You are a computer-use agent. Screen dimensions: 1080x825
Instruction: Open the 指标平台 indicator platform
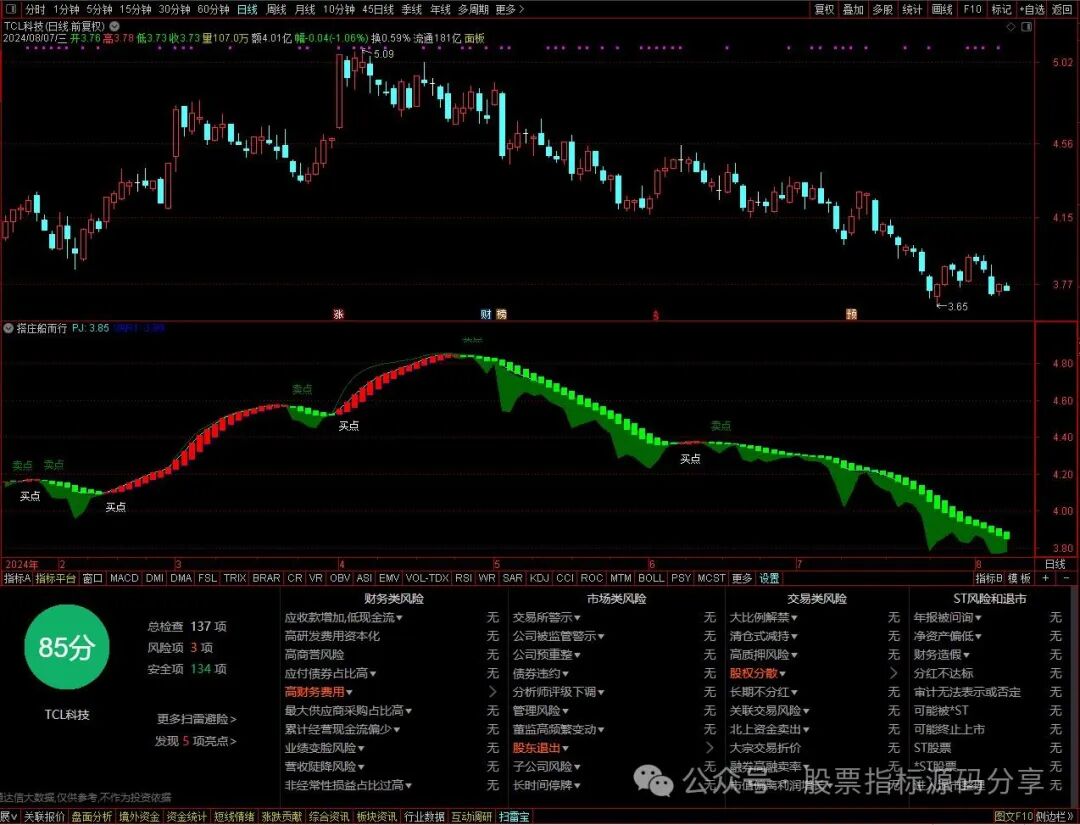(56, 578)
